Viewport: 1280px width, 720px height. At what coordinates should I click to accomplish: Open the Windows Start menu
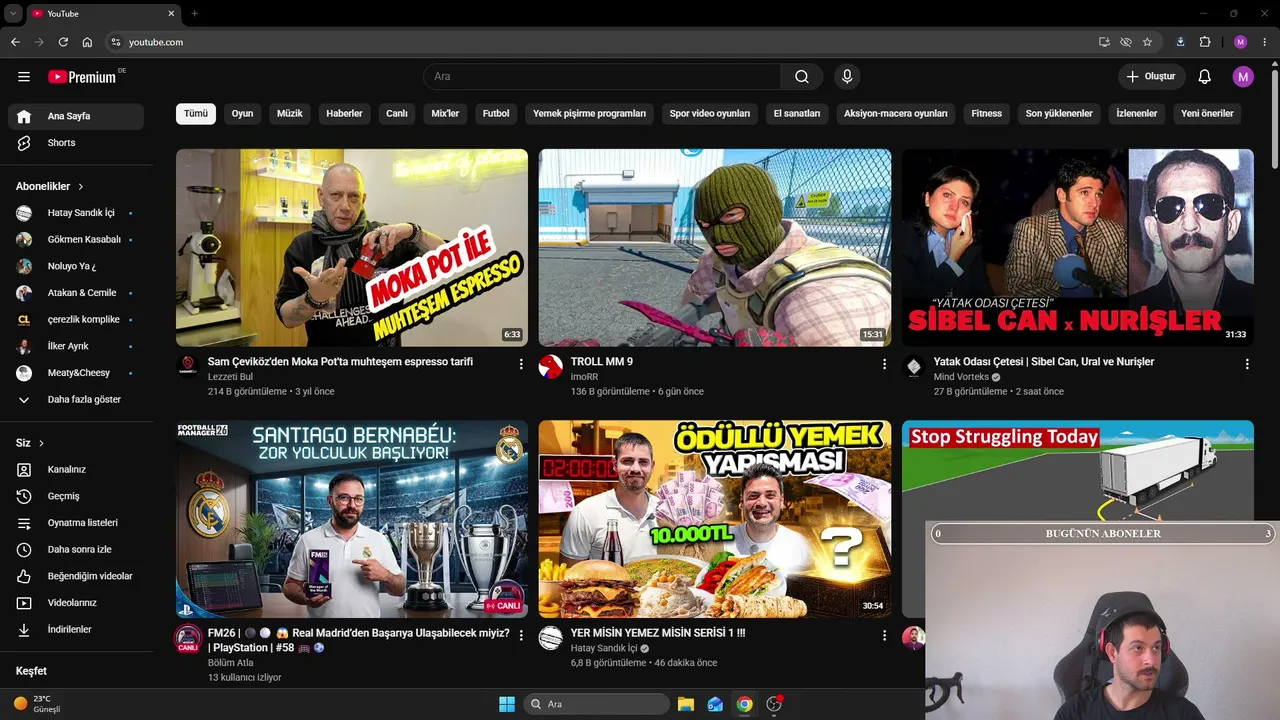tap(507, 704)
